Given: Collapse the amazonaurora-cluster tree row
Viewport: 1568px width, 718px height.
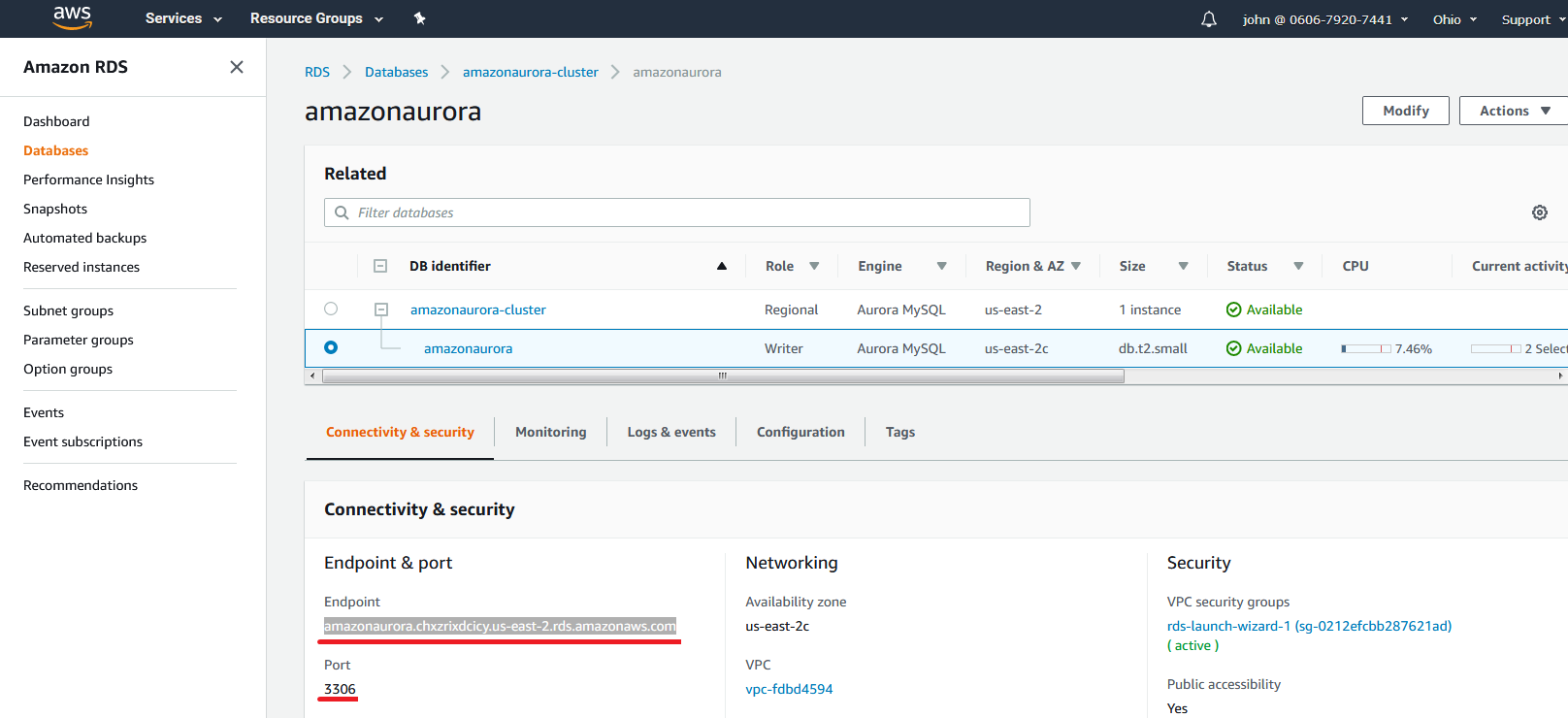Looking at the screenshot, I should [381, 310].
